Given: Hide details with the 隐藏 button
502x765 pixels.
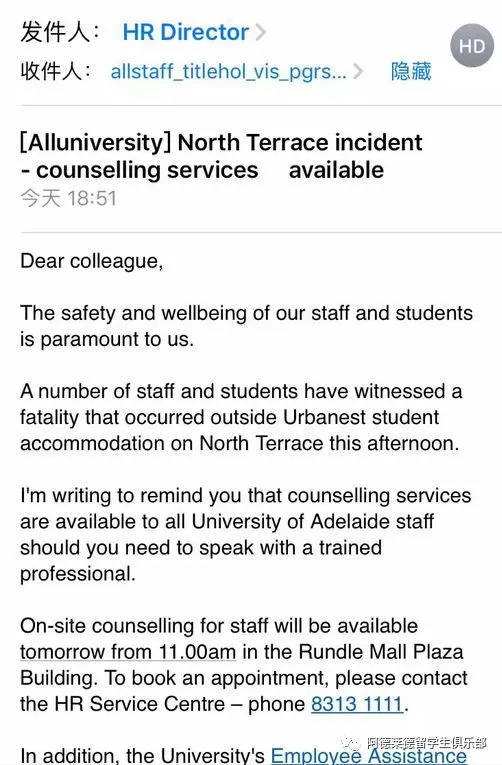Looking at the screenshot, I should coord(411,71).
